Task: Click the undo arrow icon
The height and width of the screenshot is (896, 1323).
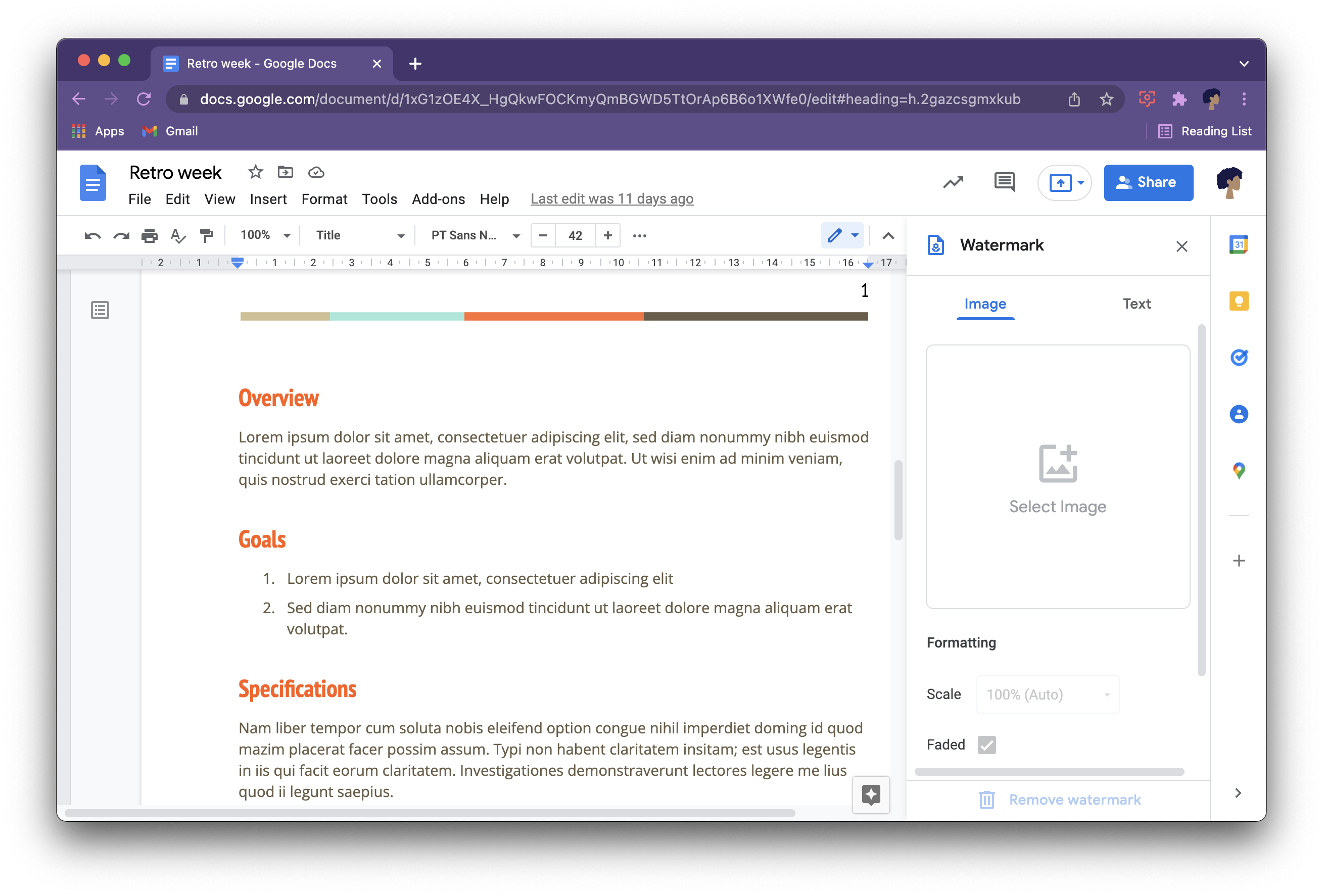Action: coord(90,236)
